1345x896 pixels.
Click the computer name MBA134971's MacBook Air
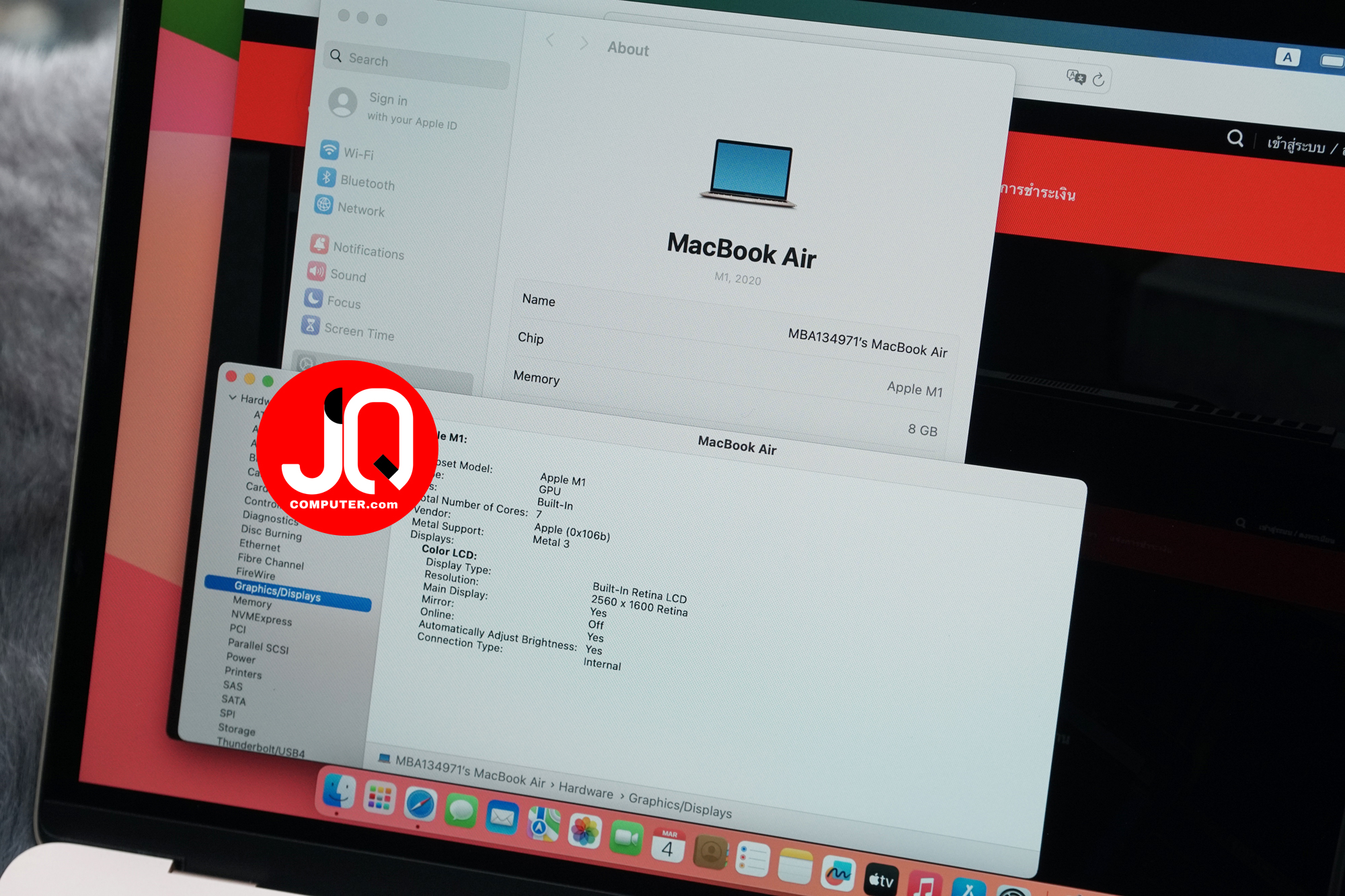tap(868, 343)
